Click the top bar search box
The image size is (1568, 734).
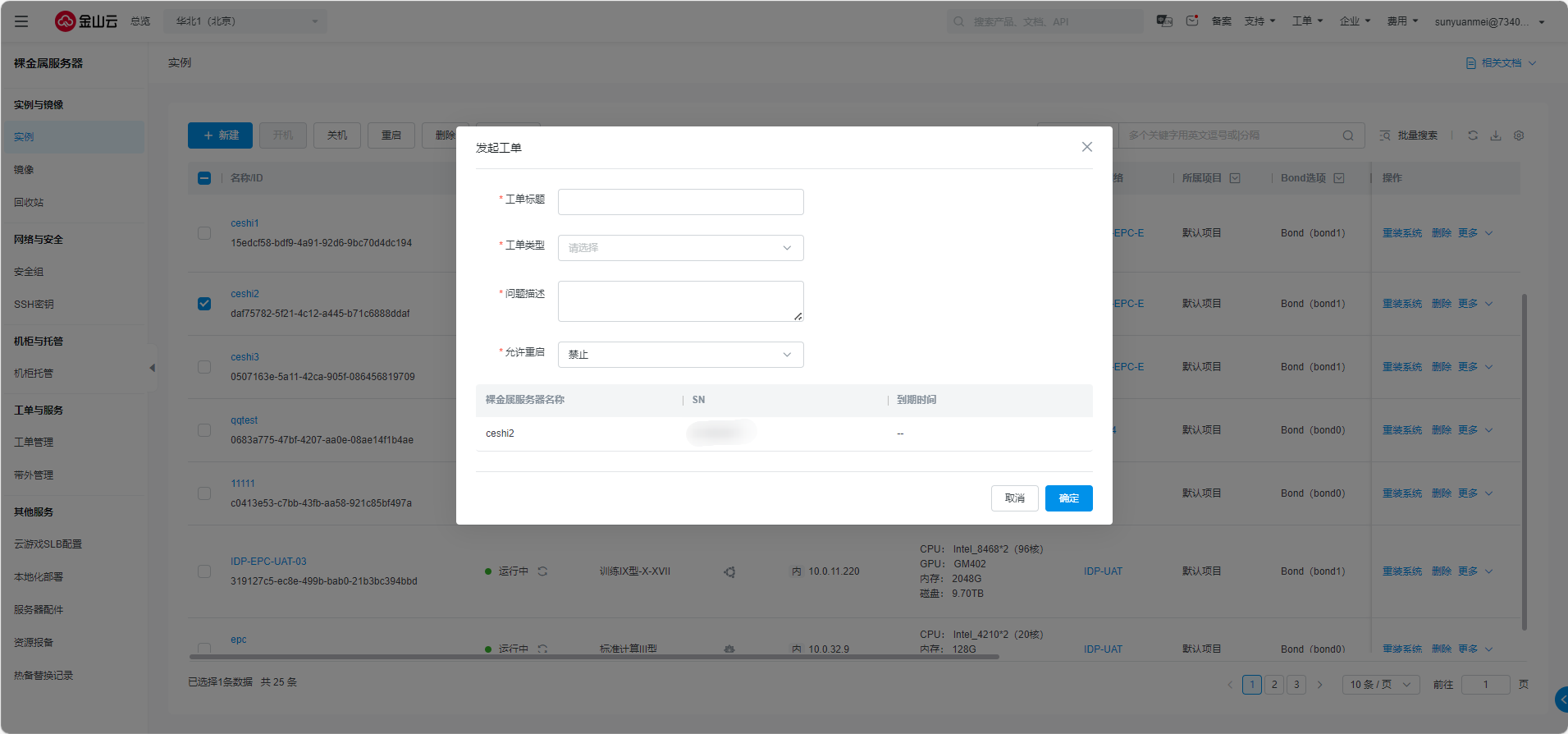point(1045,21)
